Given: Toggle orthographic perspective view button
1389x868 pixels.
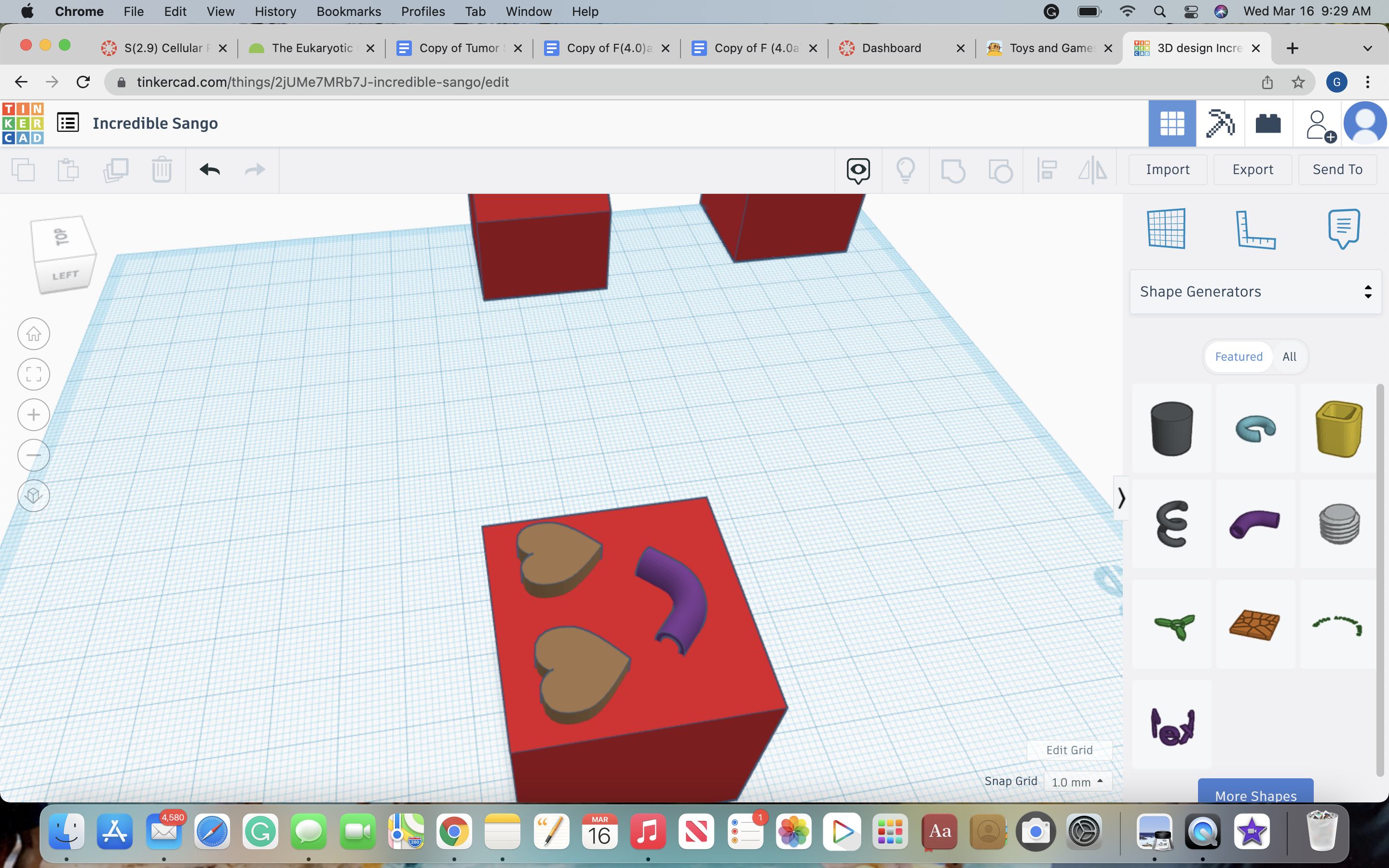Looking at the screenshot, I should click(x=34, y=495).
